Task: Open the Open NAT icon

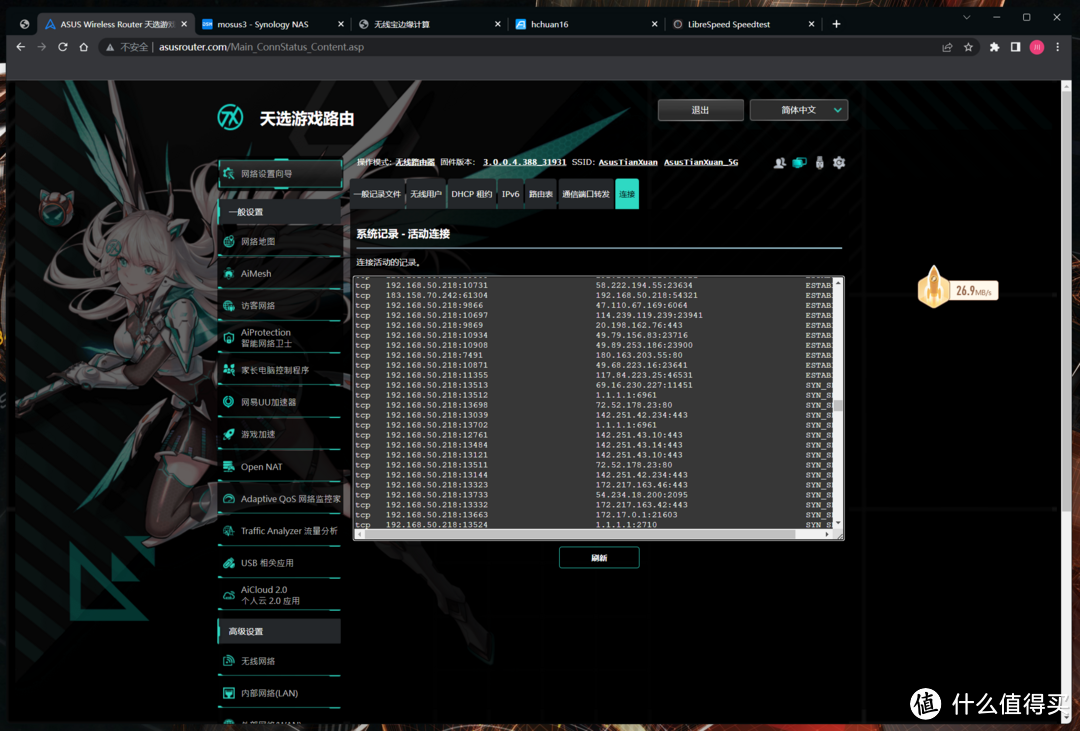Action: [229, 466]
